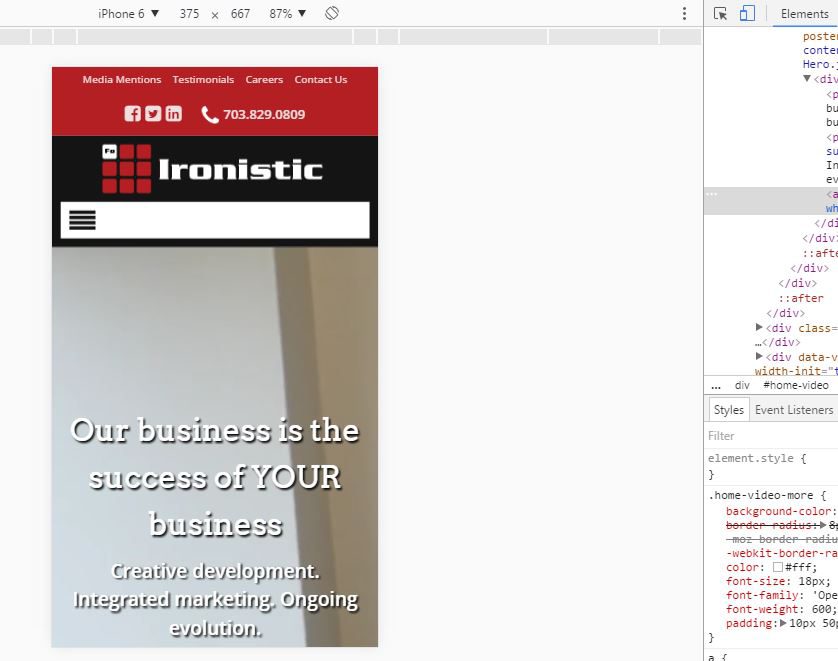The height and width of the screenshot is (661, 838).
Task: Toggle the device toolbar icon
Action: 747,14
